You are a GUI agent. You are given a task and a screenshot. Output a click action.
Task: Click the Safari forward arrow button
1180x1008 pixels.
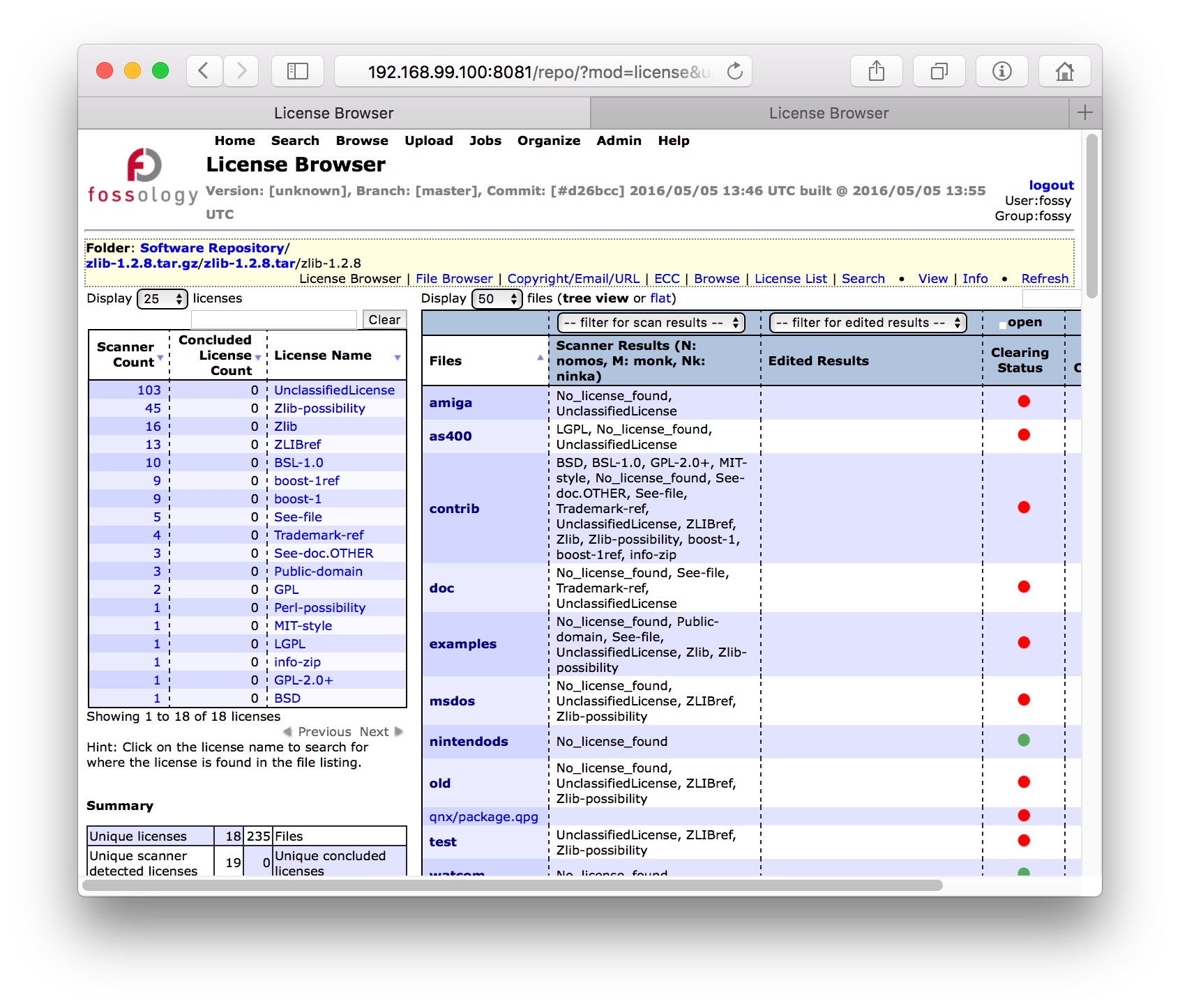tap(241, 71)
